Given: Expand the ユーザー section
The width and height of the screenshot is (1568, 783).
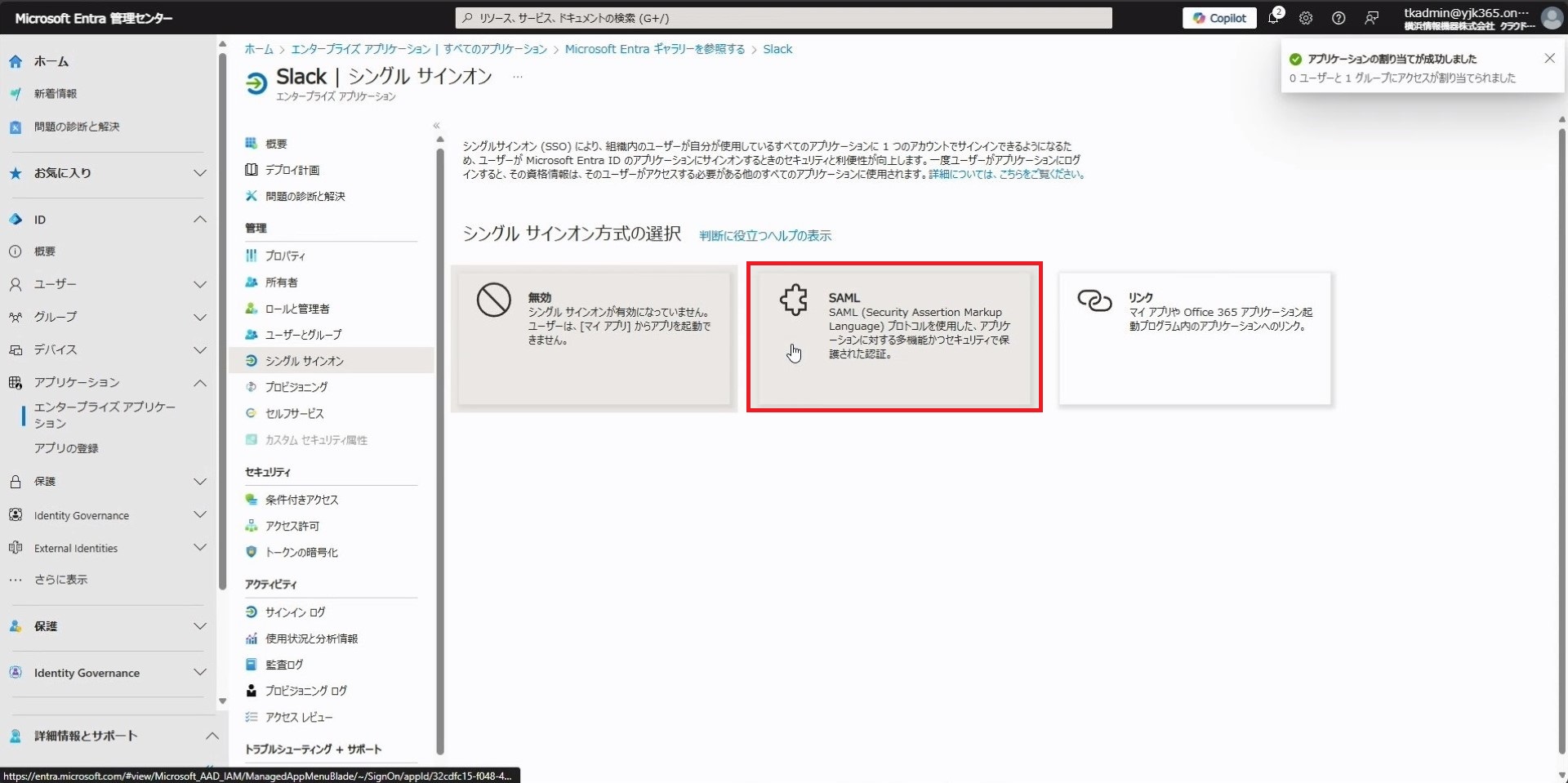Looking at the screenshot, I should (199, 284).
